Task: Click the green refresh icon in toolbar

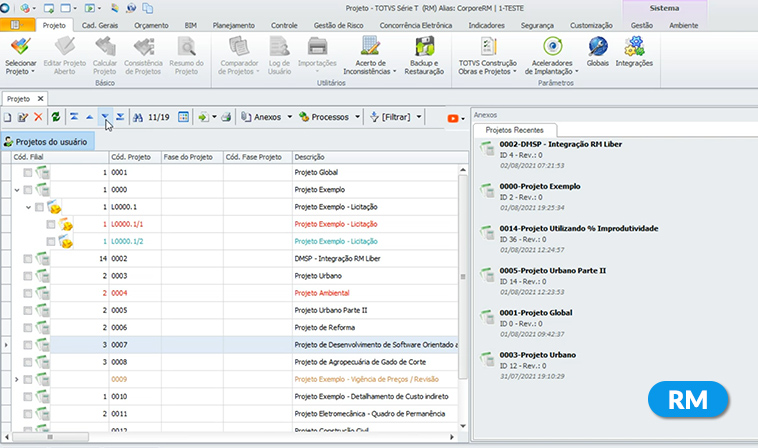Action: tap(56, 117)
